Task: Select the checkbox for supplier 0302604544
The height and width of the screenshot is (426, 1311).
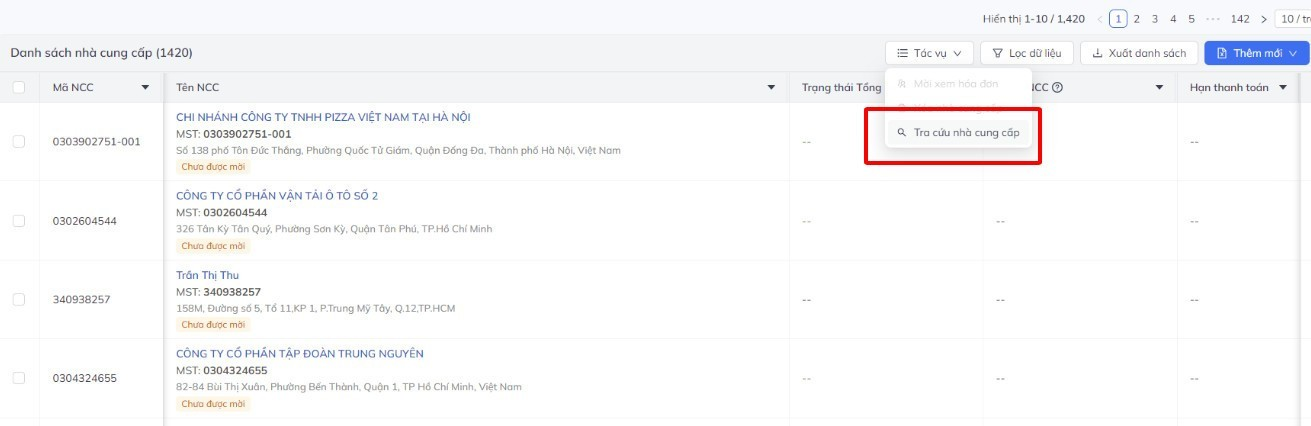Action: [x=19, y=221]
